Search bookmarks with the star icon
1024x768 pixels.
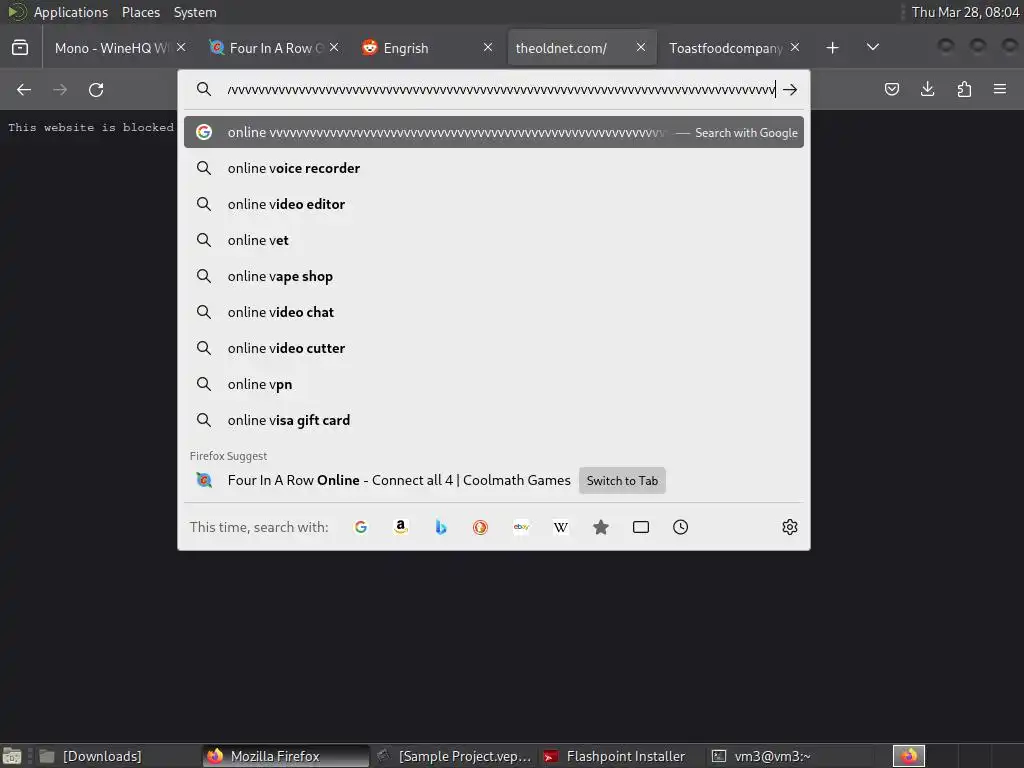(601, 527)
